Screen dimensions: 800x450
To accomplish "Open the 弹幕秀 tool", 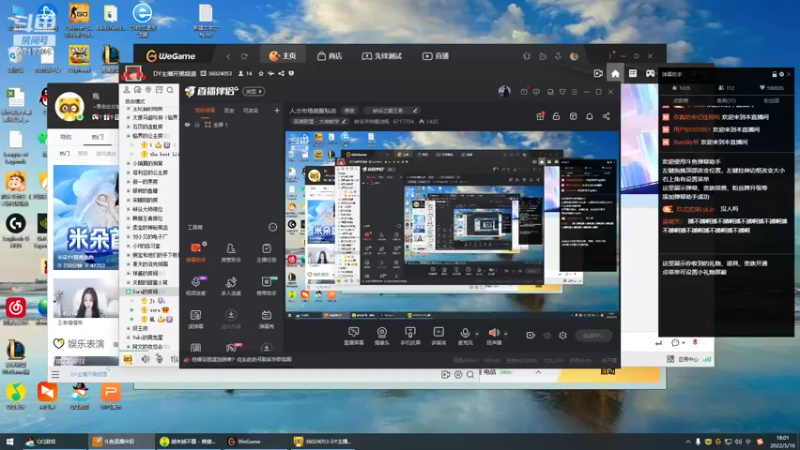I will (266, 319).
